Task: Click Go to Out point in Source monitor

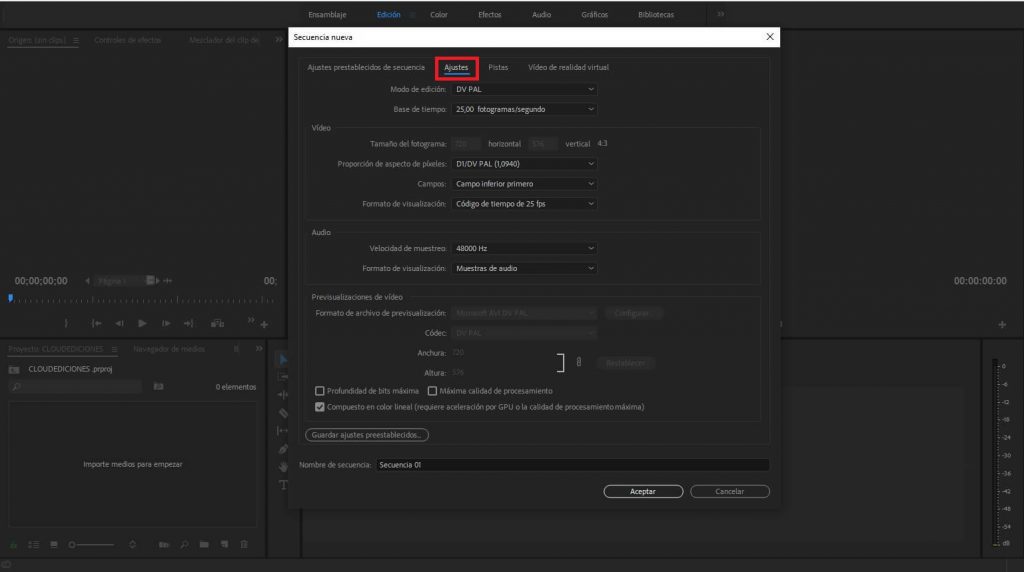Action: pyautogui.click(x=189, y=323)
